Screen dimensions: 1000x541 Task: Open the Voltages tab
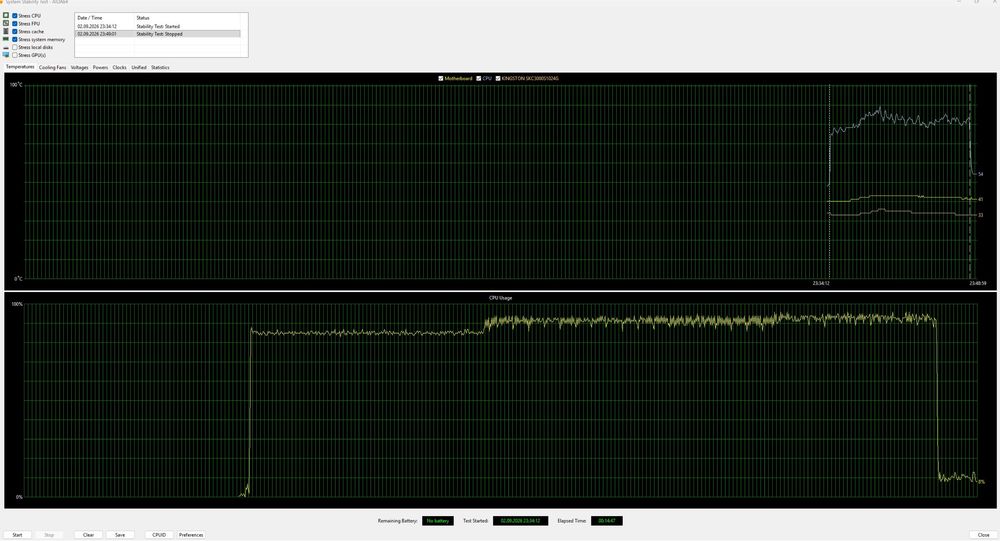pyautogui.click(x=80, y=67)
